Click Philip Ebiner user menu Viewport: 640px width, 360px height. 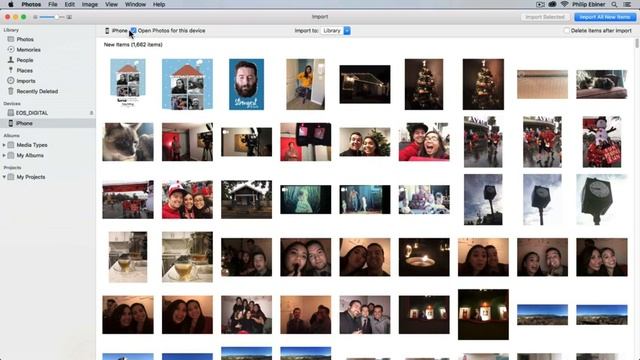coord(588,4)
